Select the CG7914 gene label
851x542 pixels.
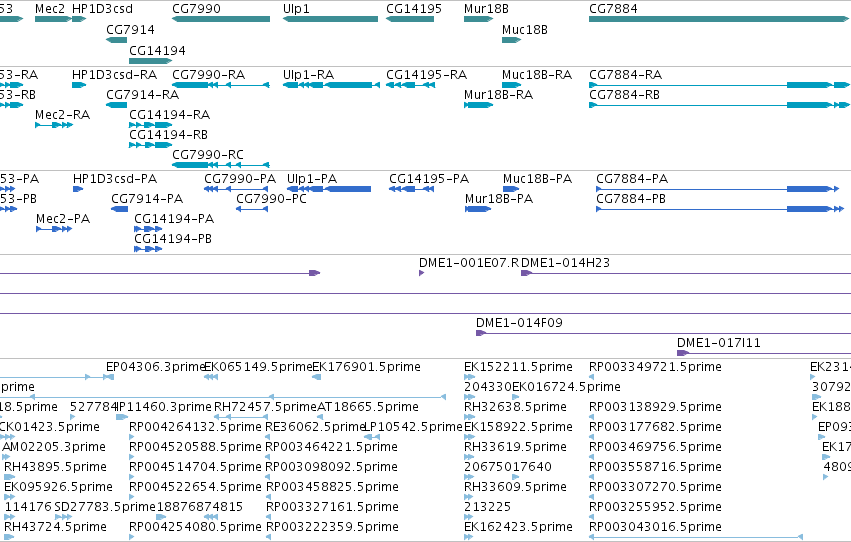[130, 30]
